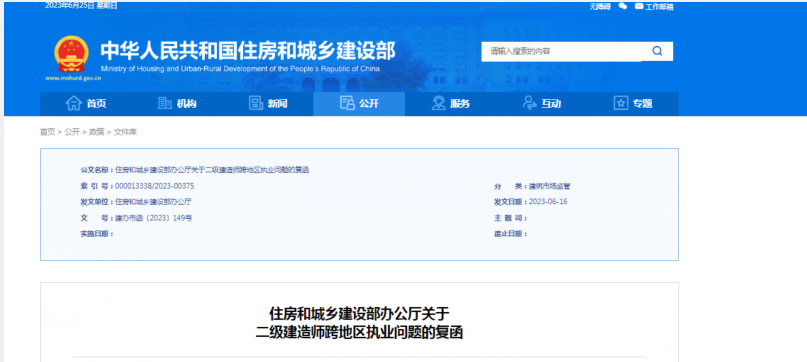
Task: Click article heading 住房和城乡建设部办公厅关于
Action: (x=359, y=314)
